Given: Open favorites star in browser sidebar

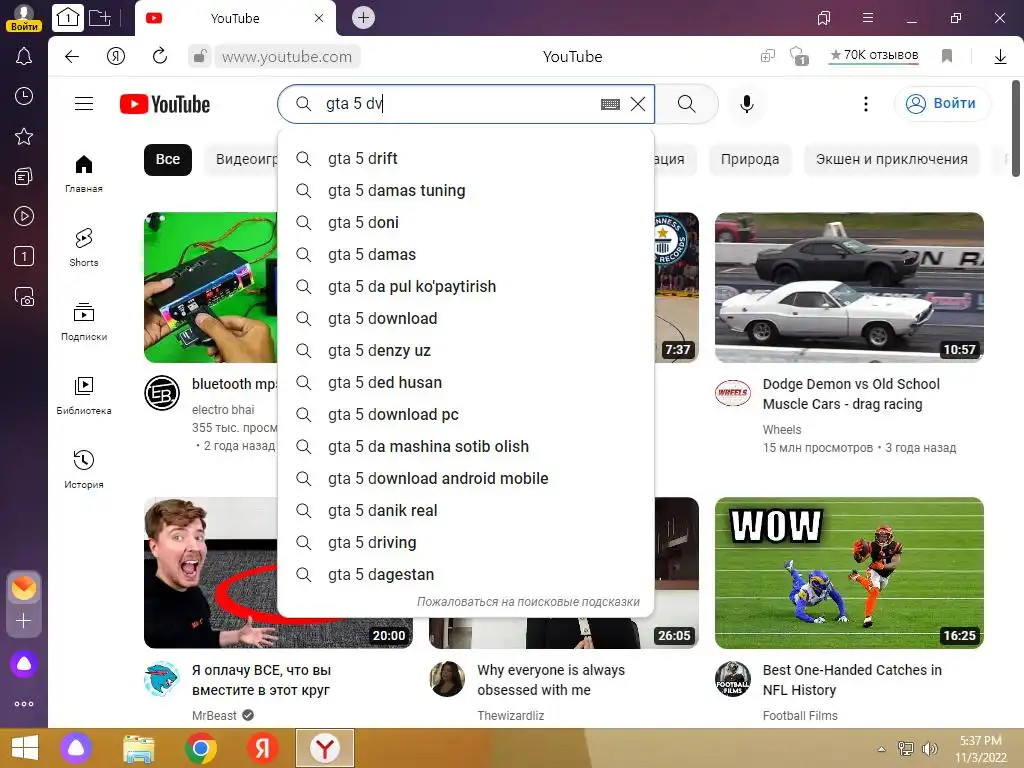Looking at the screenshot, I should [x=24, y=136].
